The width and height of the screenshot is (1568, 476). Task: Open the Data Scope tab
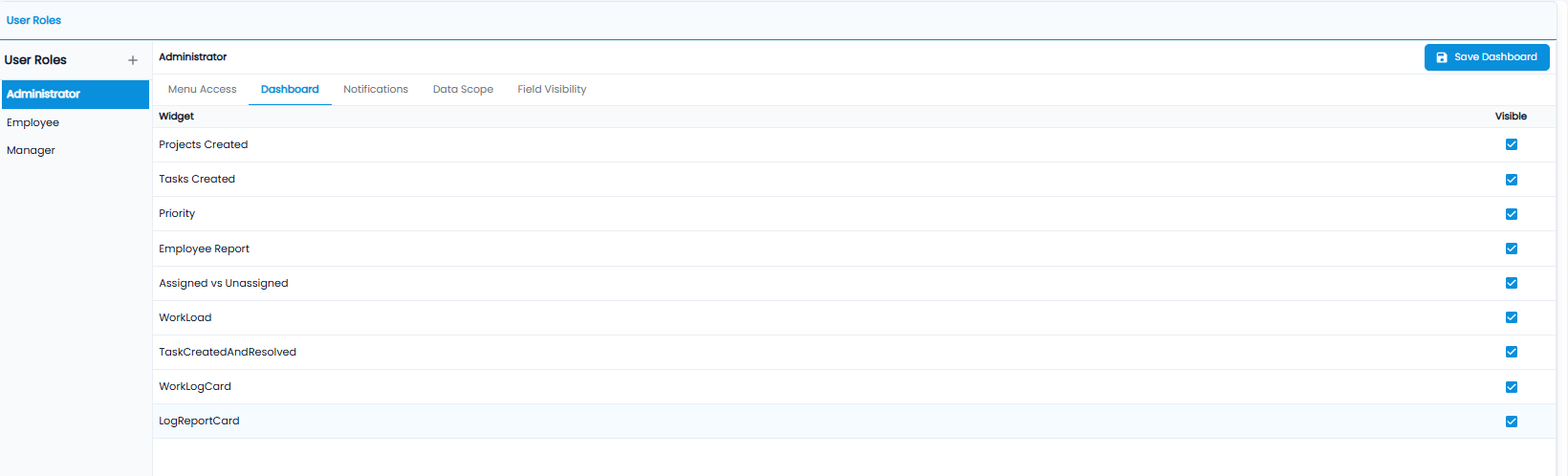click(x=463, y=89)
